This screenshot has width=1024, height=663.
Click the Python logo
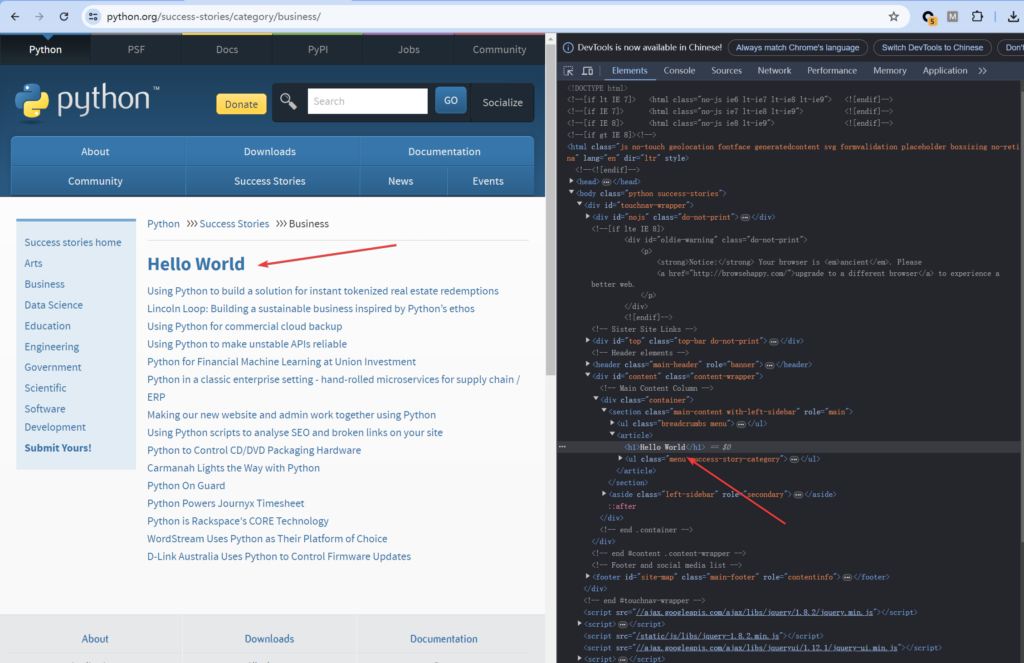83,100
